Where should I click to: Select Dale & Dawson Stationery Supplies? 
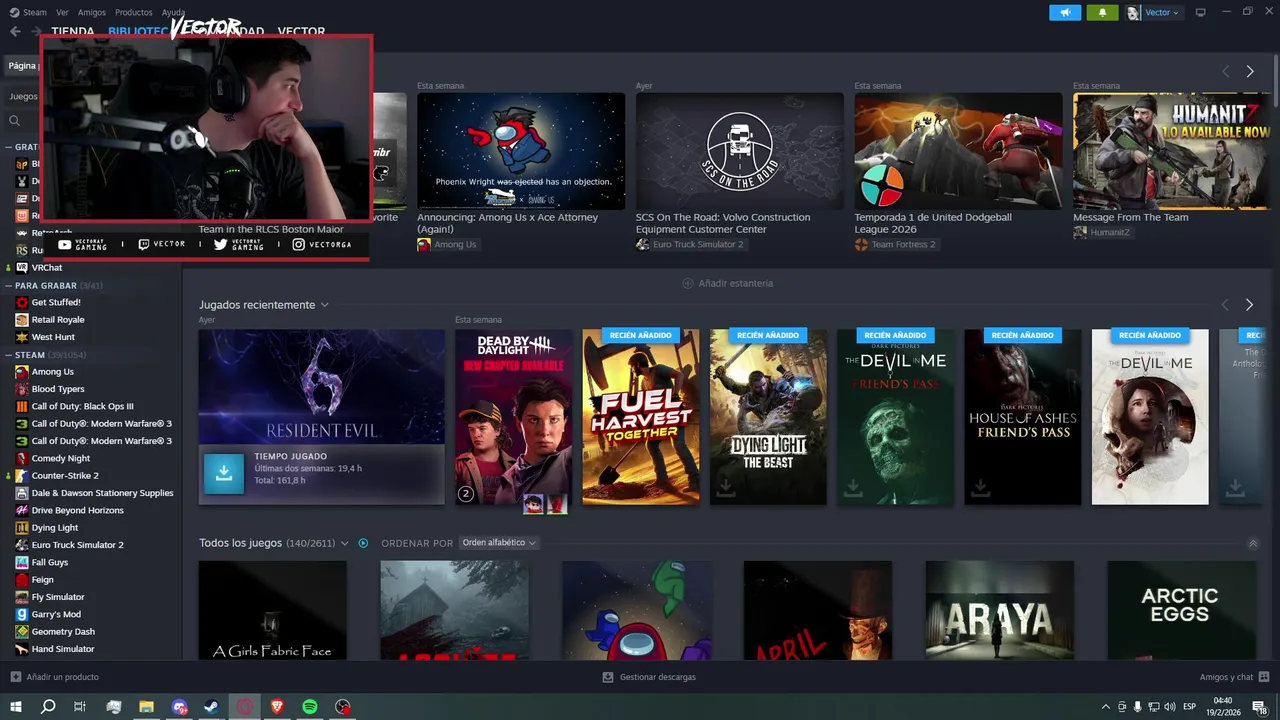click(102, 493)
